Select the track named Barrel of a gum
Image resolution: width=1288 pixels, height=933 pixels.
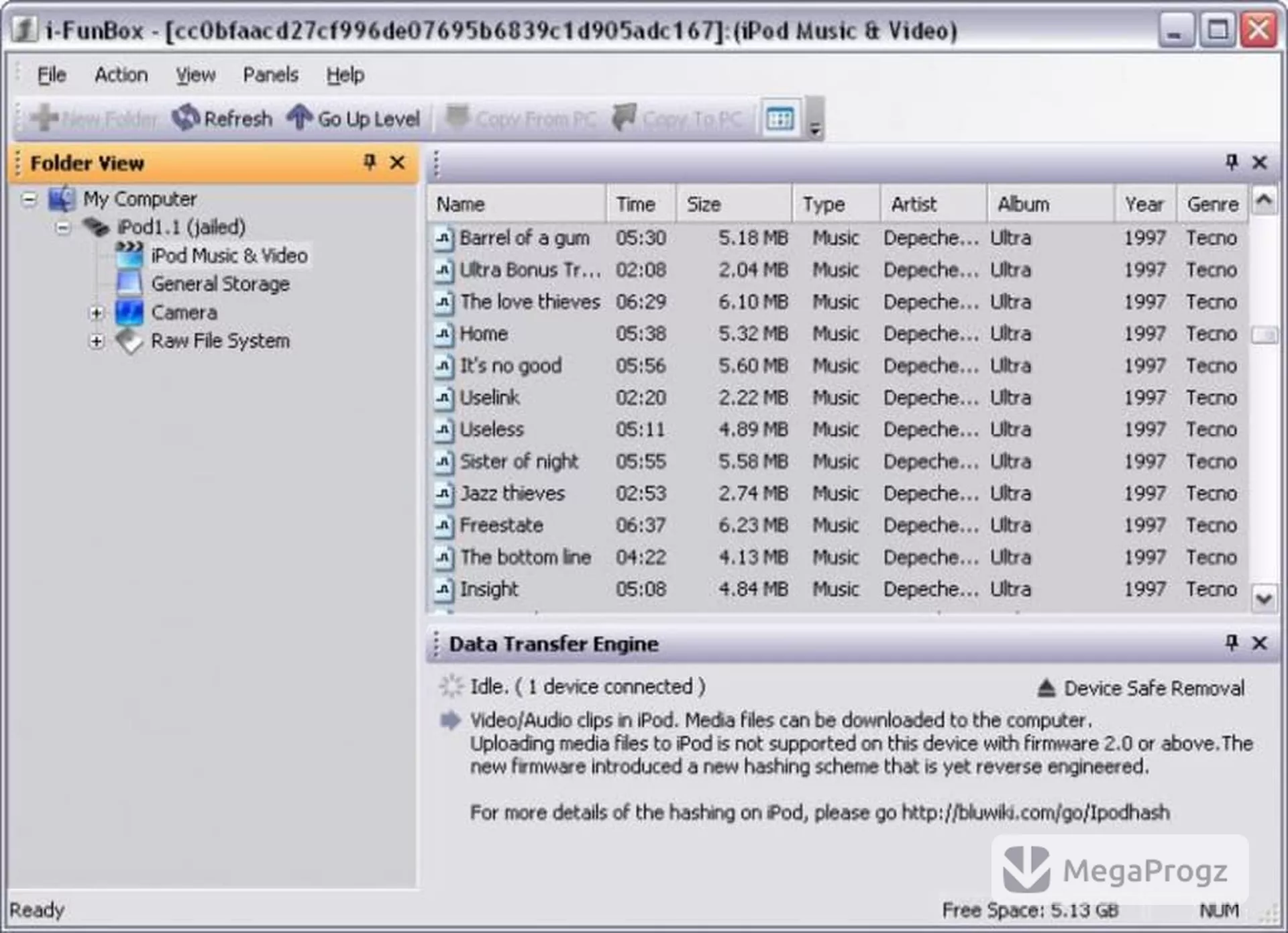(x=525, y=238)
